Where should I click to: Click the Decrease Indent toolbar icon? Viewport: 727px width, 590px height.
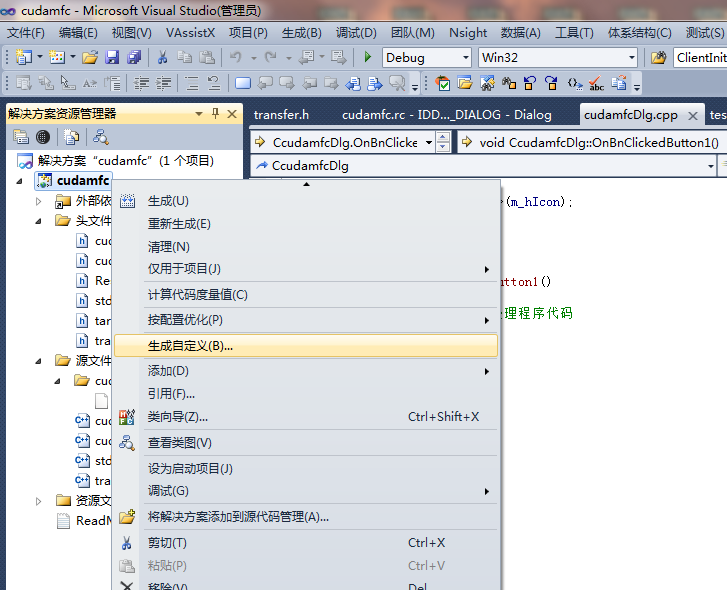point(141,83)
